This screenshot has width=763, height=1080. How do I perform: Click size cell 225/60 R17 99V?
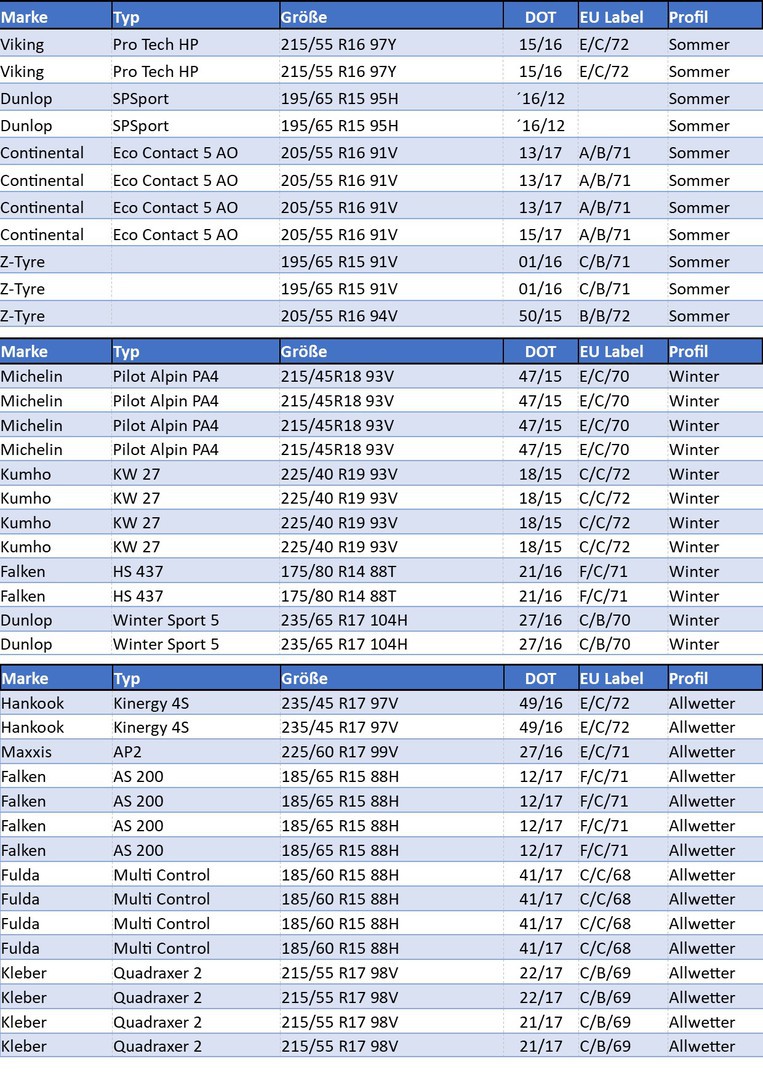pos(339,752)
